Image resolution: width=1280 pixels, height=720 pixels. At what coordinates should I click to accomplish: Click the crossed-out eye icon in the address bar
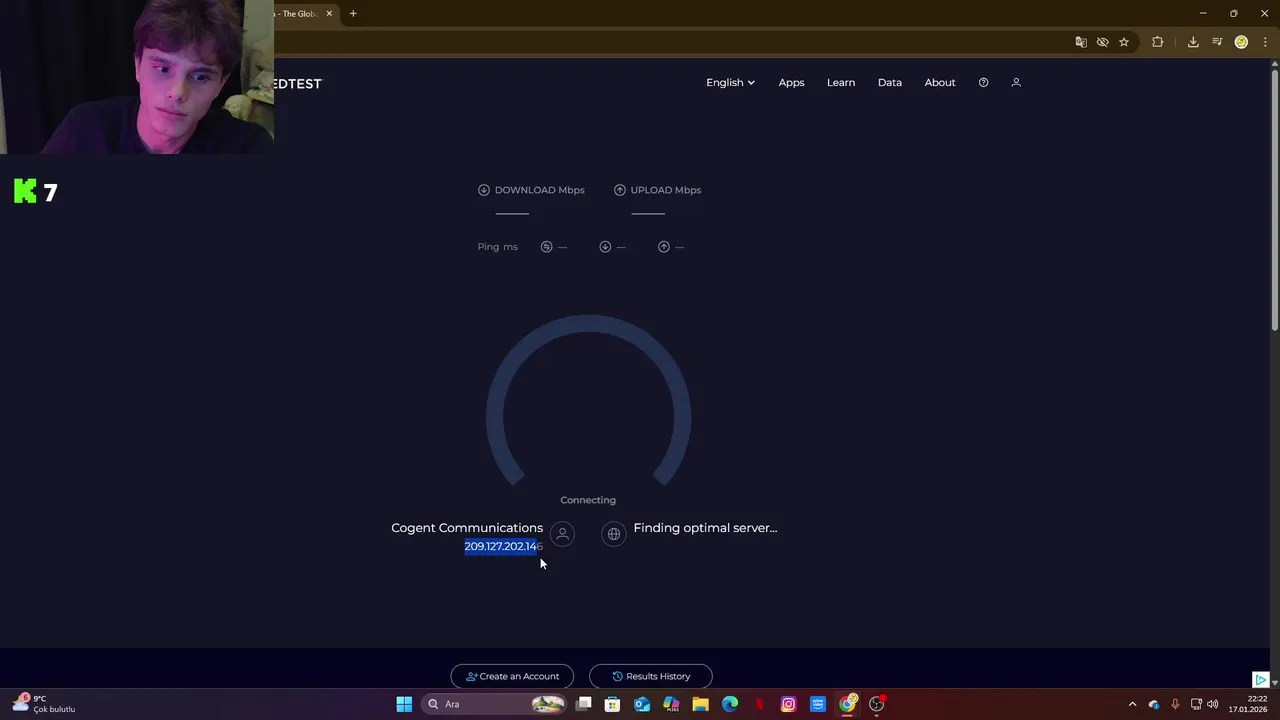(1102, 42)
